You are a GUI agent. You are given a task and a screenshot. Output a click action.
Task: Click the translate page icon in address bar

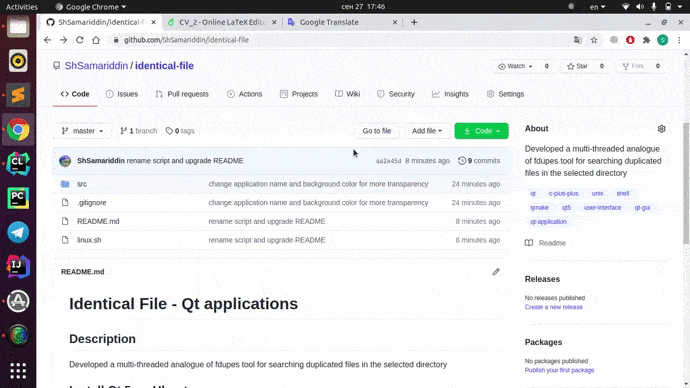[x=578, y=40]
